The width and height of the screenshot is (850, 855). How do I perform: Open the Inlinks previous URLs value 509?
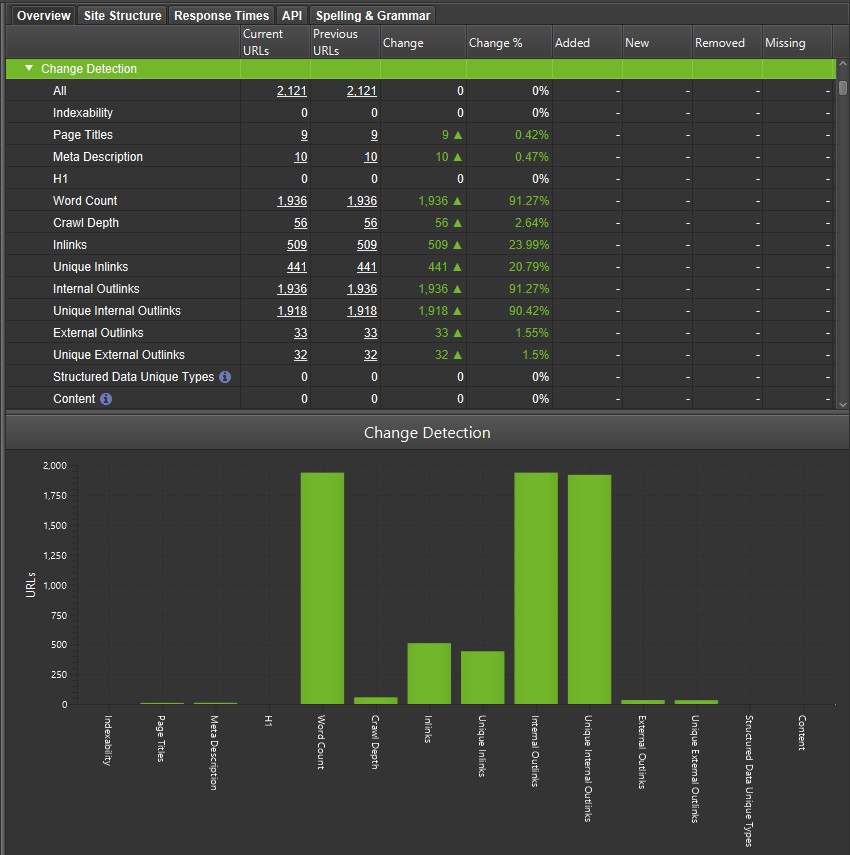(x=363, y=245)
